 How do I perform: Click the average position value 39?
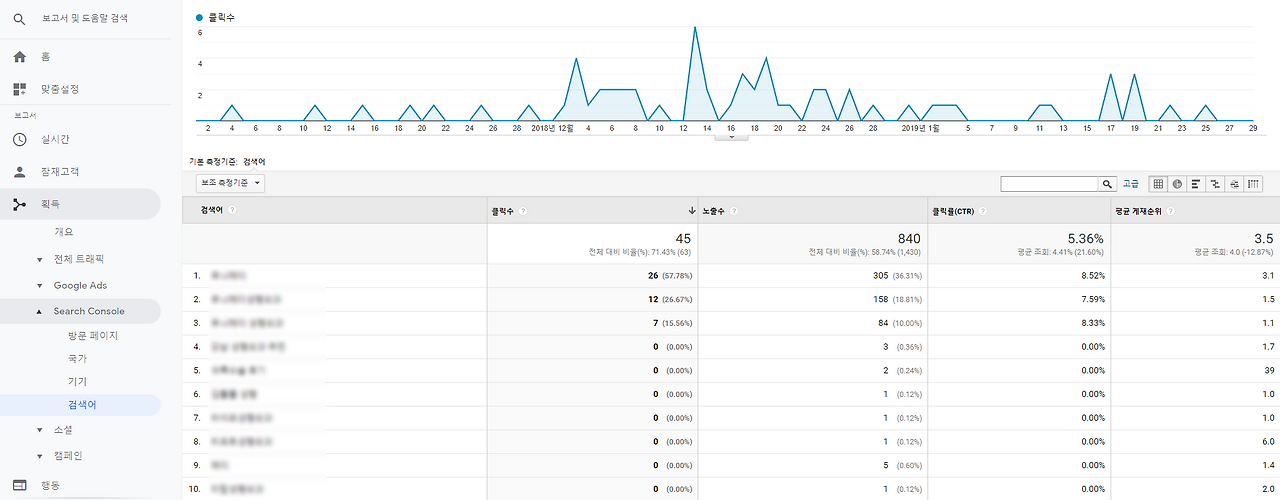[x=1268, y=370]
